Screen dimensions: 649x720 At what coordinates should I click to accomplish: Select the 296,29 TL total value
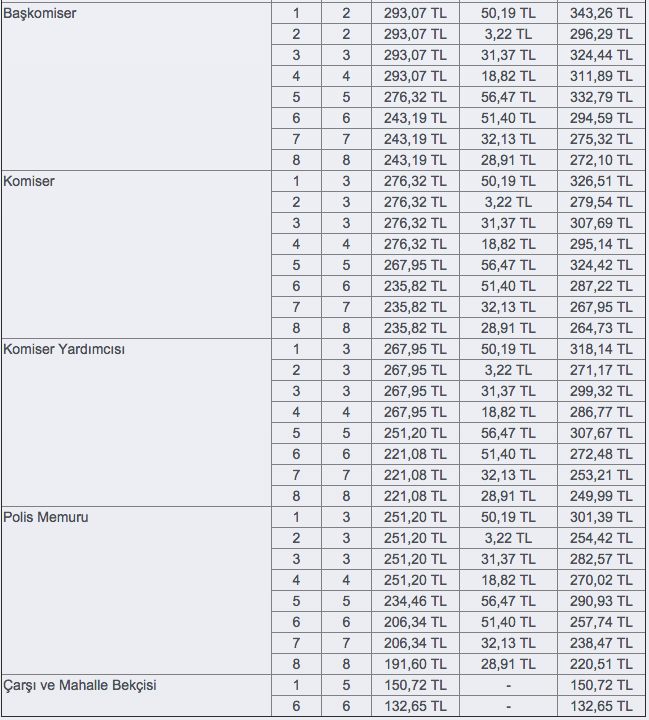tap(603, 34)
